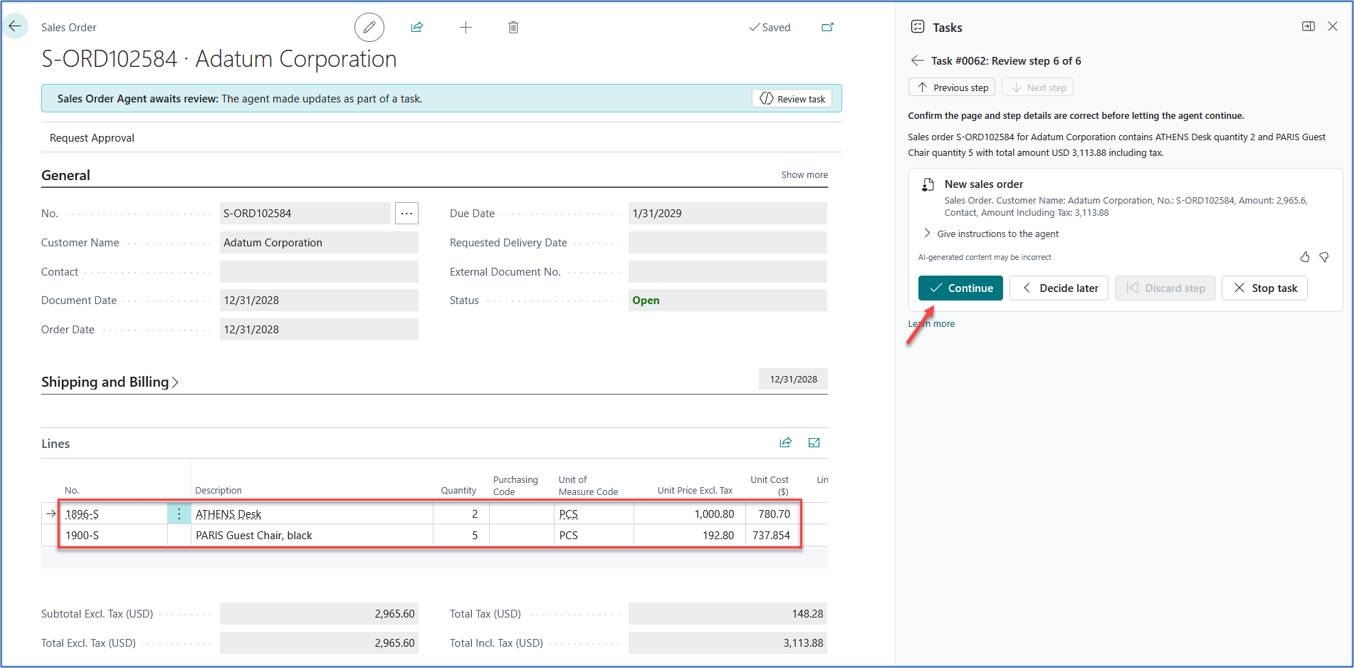Click the thumbs down feedback icon
The height and width of the screenshot is (668, 1354).
(x=1324, y=257)
